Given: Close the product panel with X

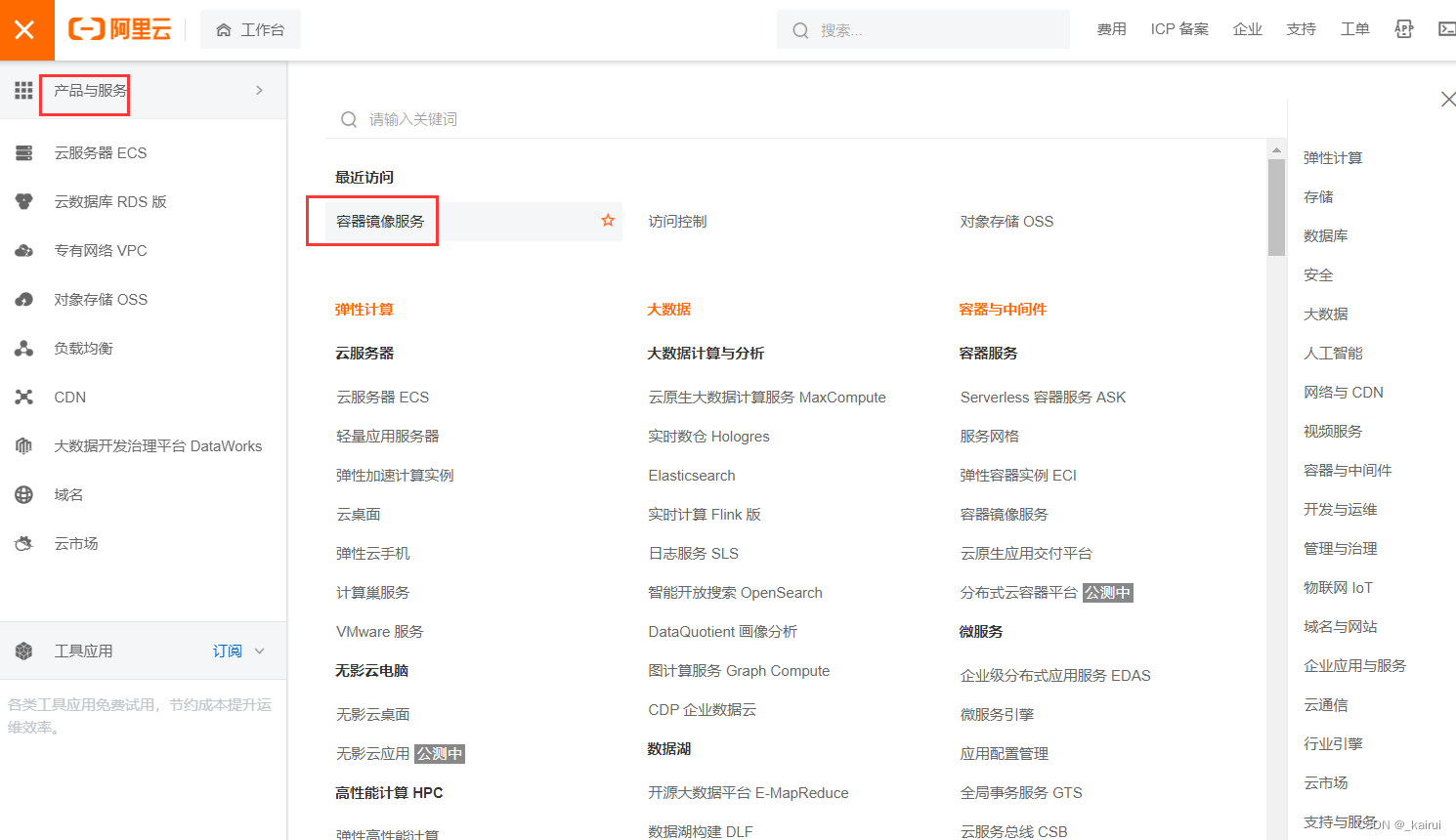Looking at the screenshot, I should point(1448,99).
